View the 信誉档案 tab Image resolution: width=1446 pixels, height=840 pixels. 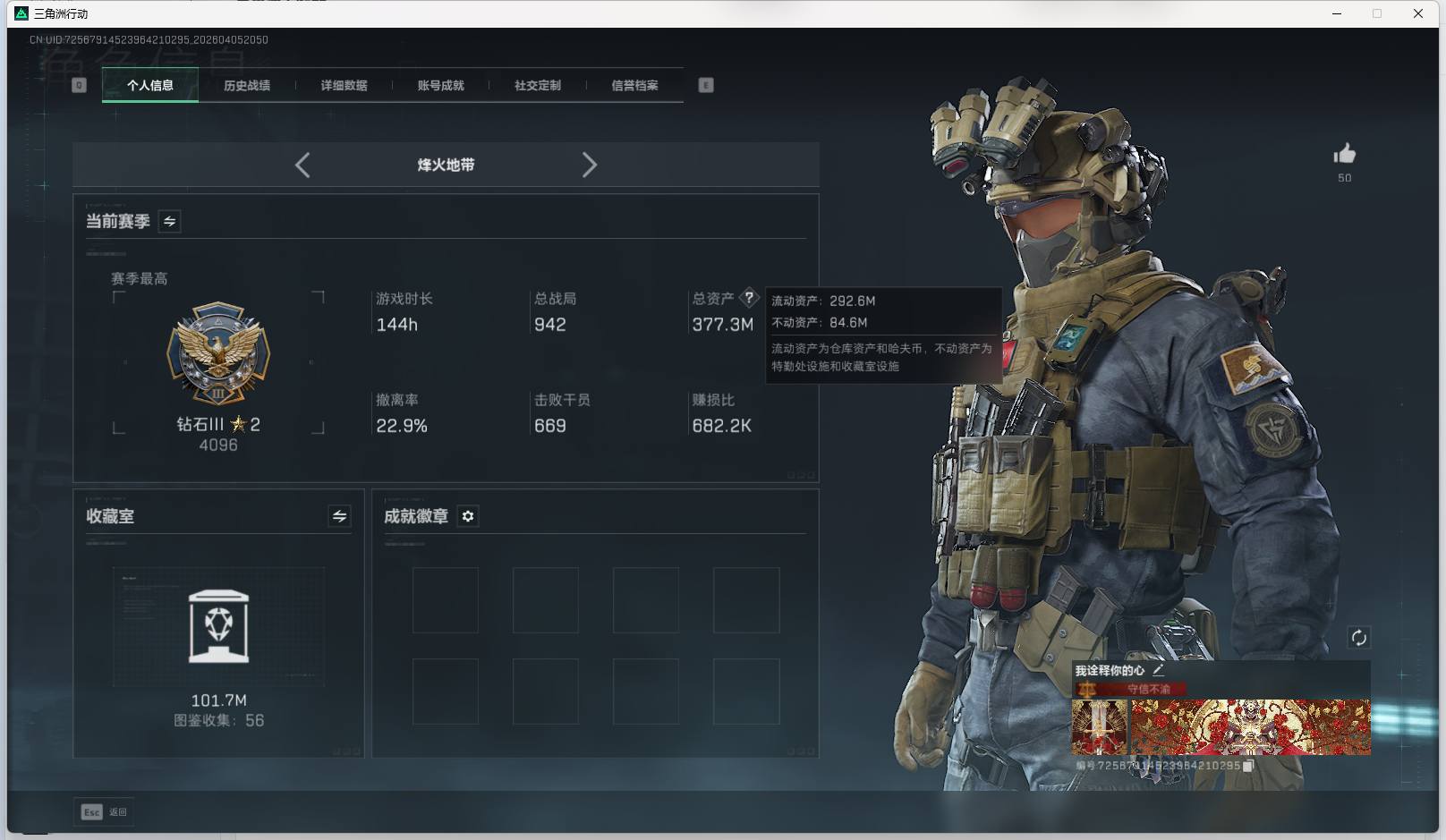[x=634, y=85]
